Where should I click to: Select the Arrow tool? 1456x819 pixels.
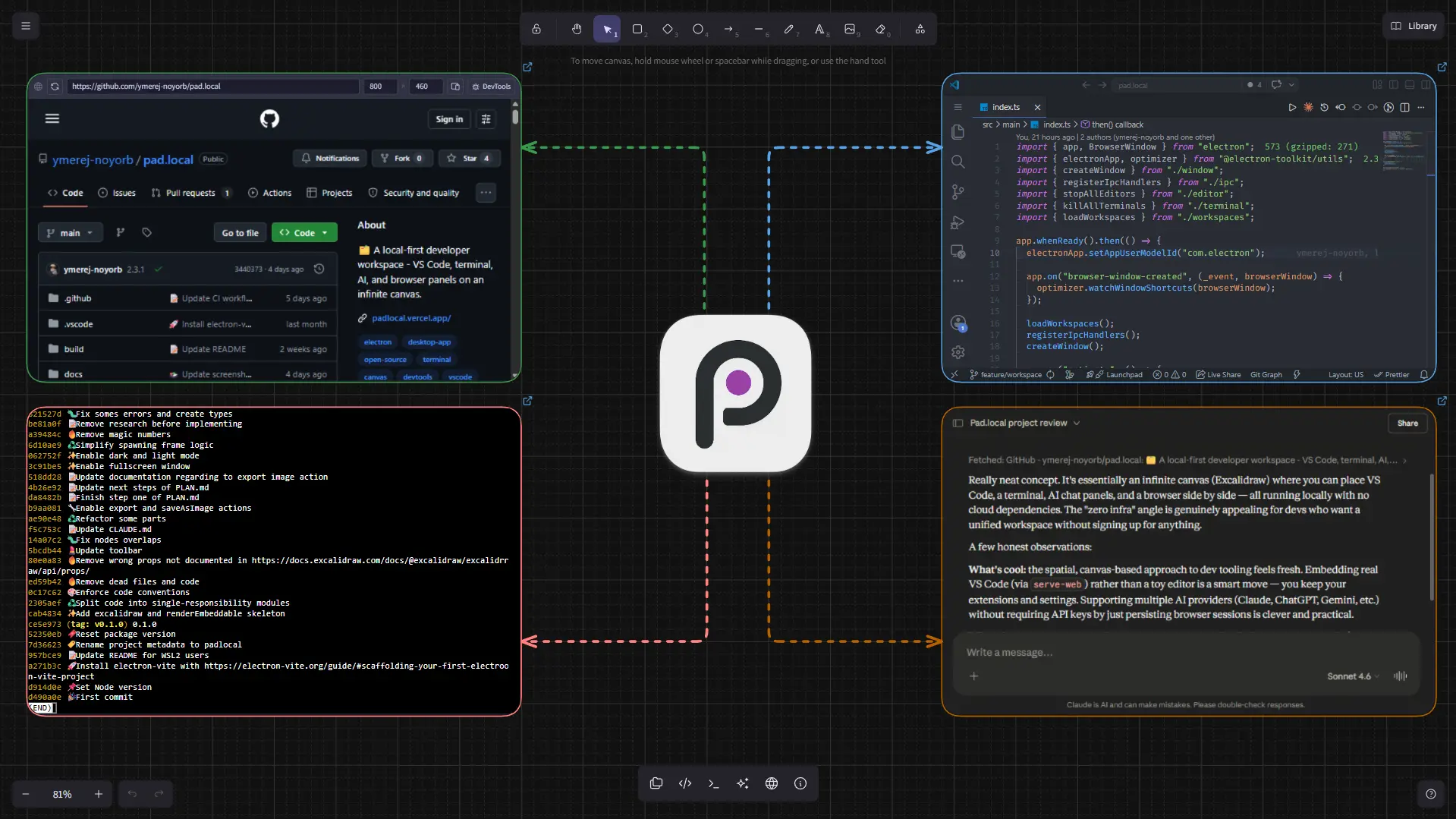[728, 29]
